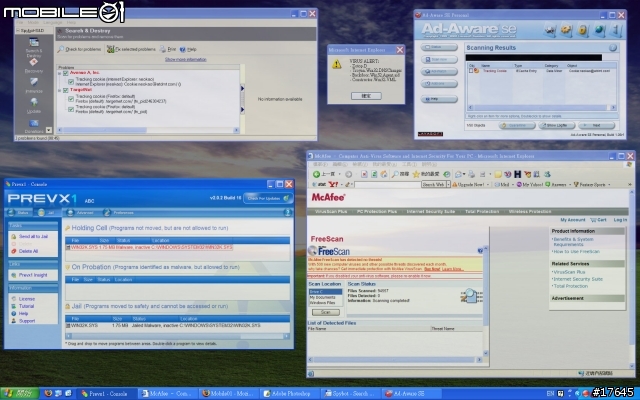Click Print in Spybot toolbar
640x400 pixels.
pyautogui.click(x=168, y=49)
